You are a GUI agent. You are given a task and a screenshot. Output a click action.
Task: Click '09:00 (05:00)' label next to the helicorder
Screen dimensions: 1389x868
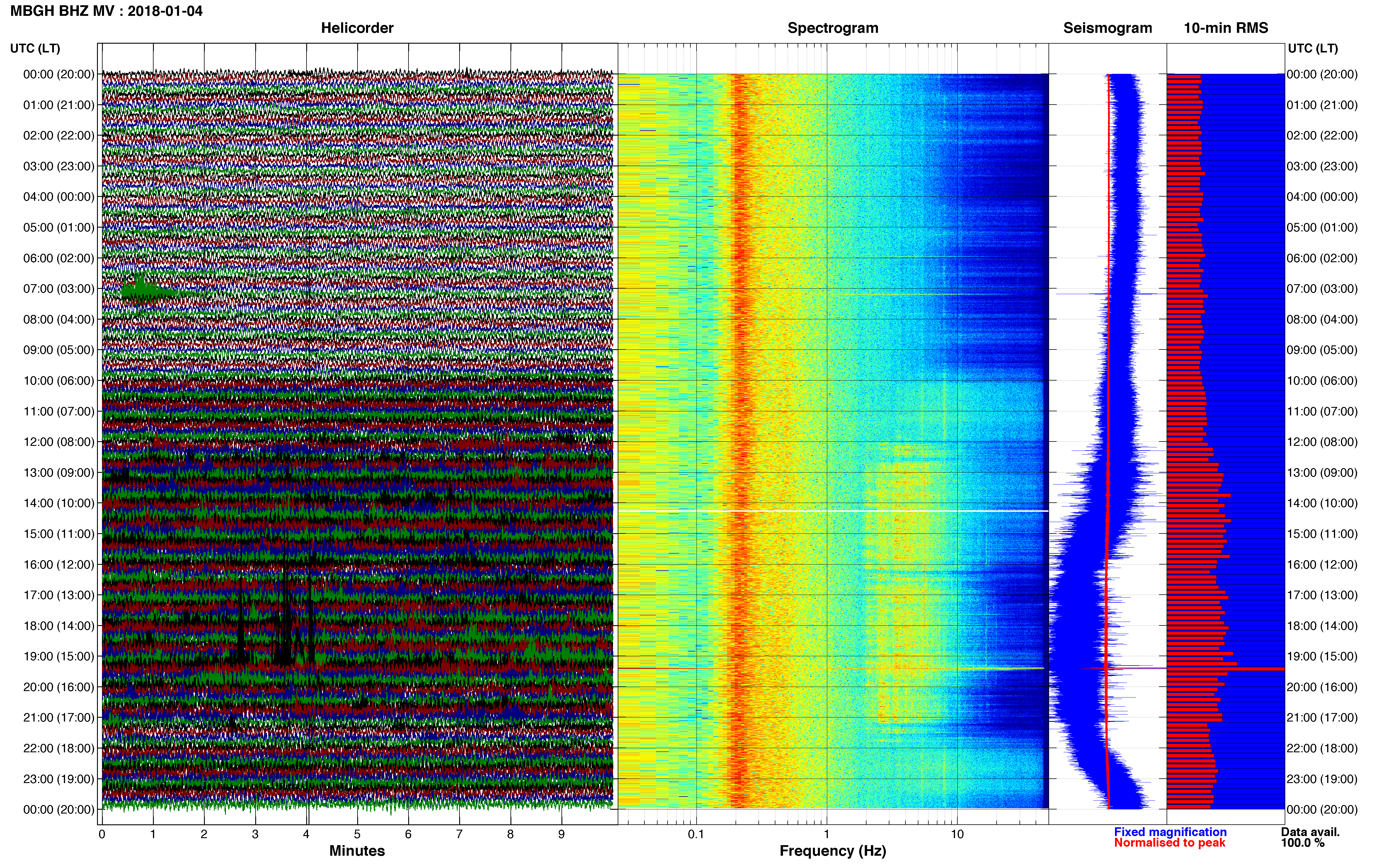click(x=59, y=350)
